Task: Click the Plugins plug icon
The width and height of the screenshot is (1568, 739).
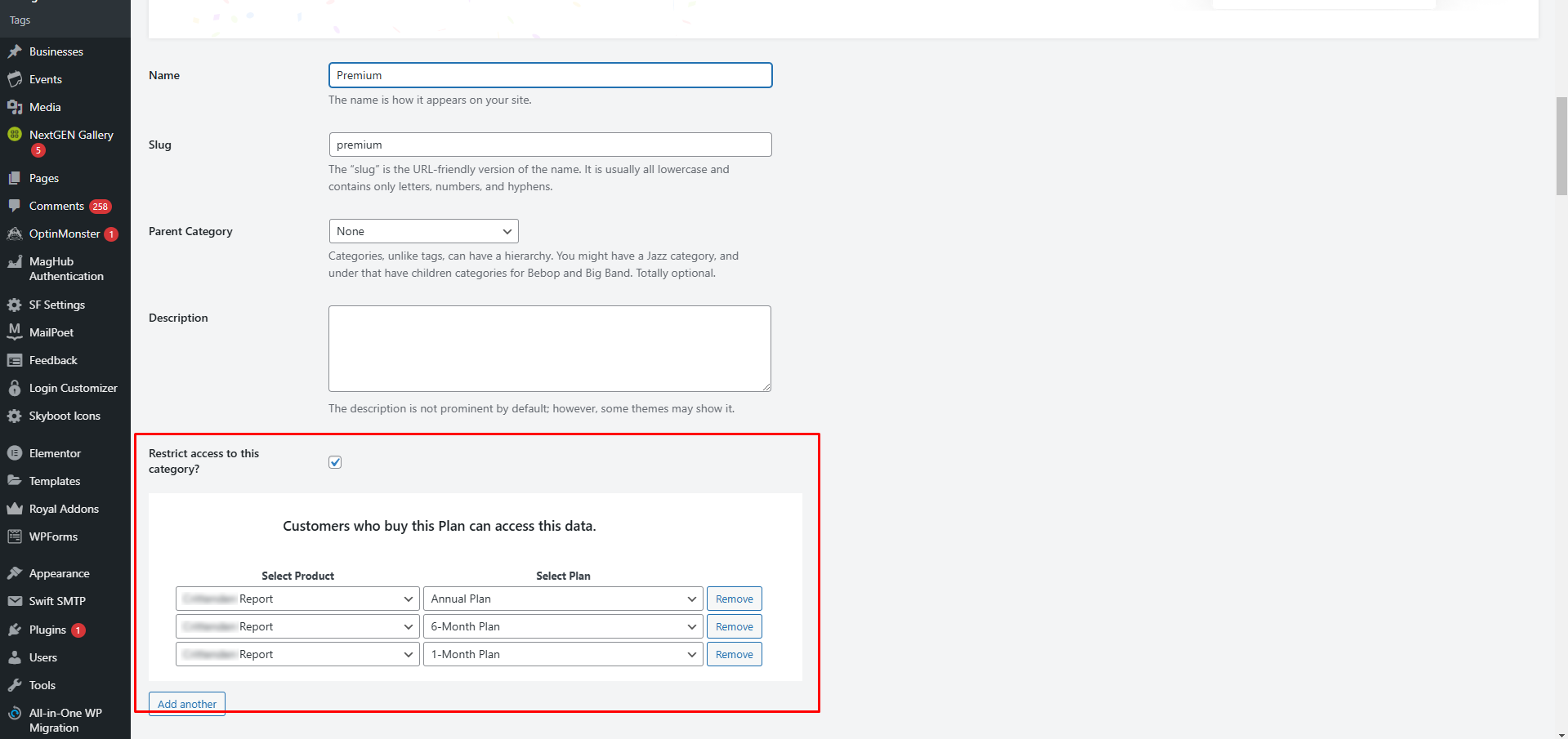Action: [x=15, y=630]
